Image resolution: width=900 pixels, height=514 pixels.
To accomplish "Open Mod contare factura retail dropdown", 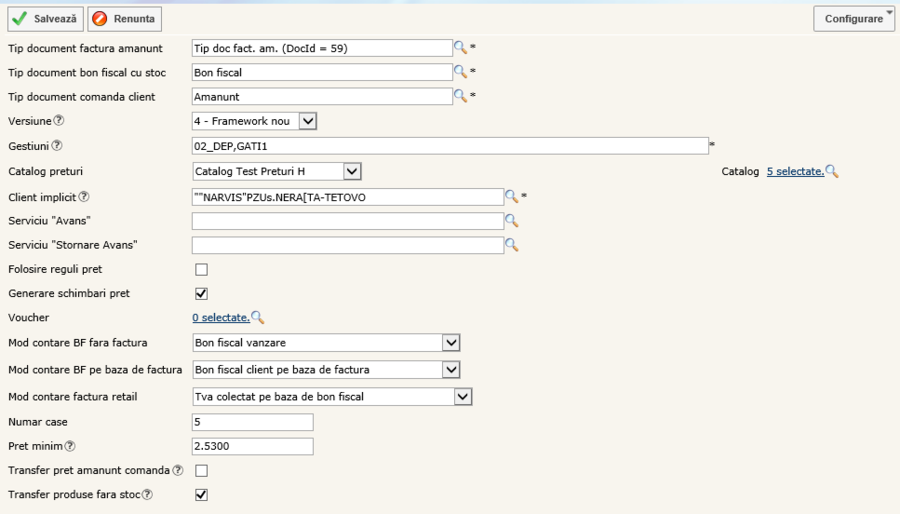I will [x=462, y=397].
